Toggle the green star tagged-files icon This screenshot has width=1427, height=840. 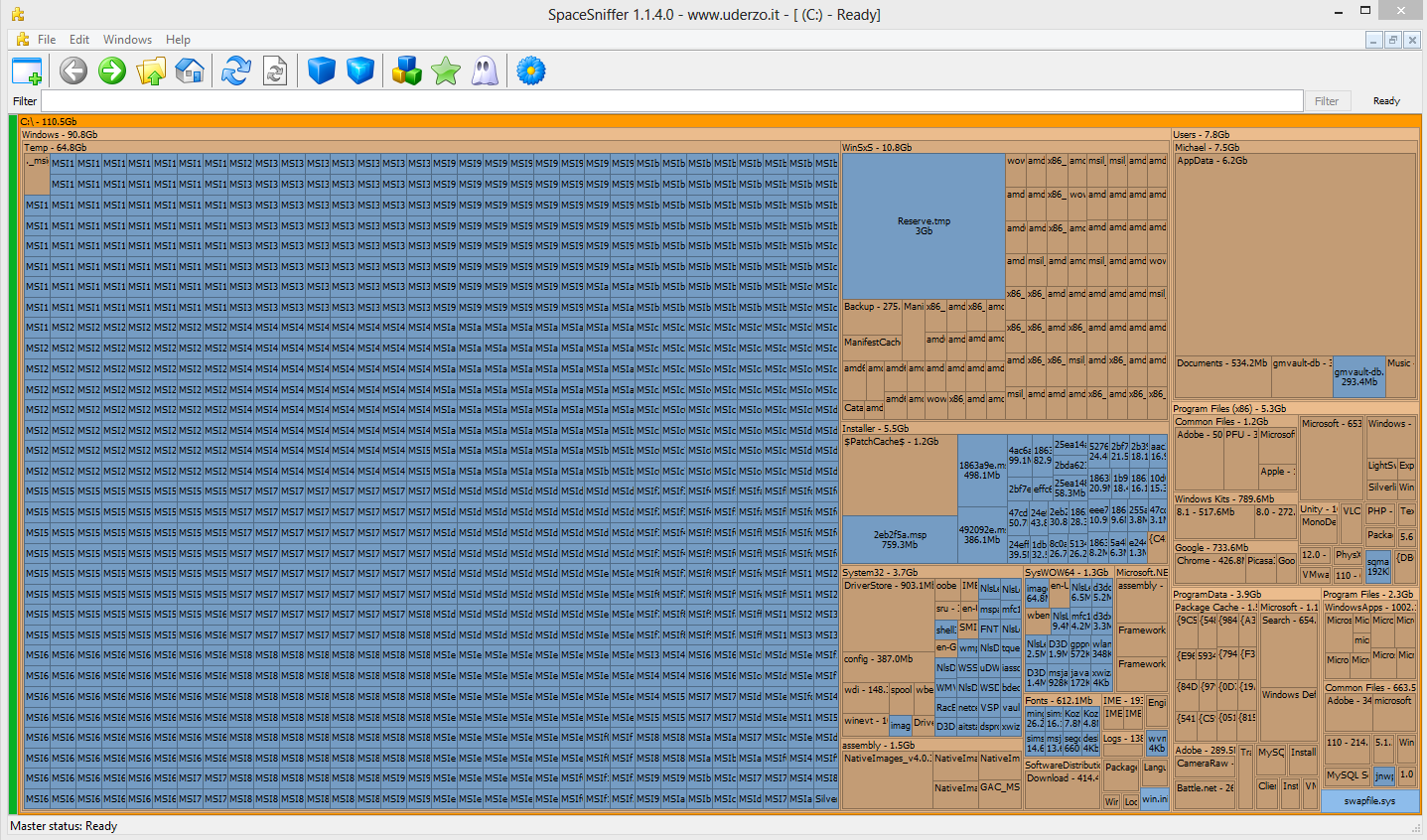[446, 70]
